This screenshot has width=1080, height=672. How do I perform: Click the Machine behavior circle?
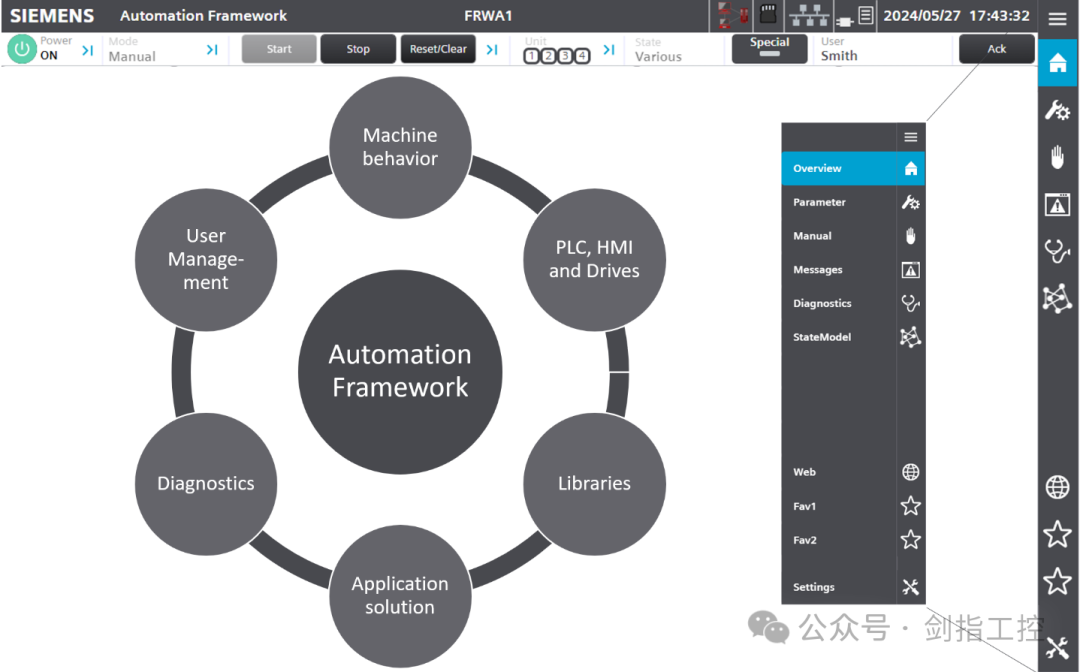click(x=400, y=147)
